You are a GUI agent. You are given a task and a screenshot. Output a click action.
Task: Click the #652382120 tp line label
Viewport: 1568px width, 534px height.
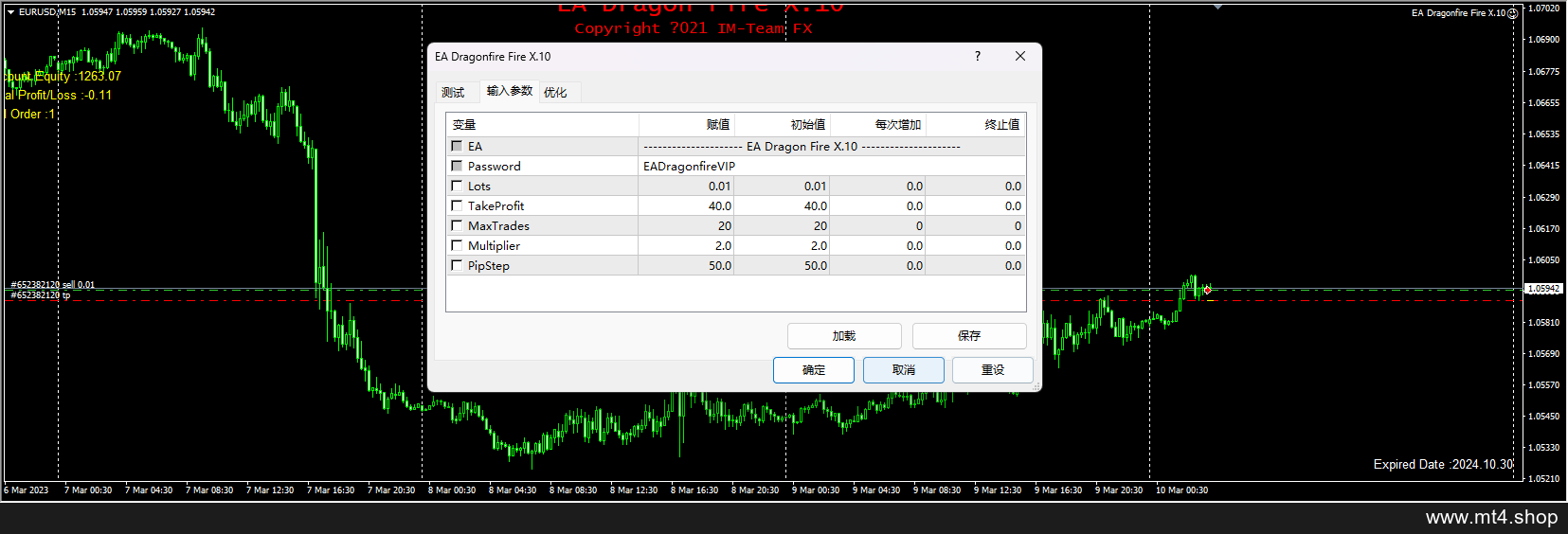point(40,294)
